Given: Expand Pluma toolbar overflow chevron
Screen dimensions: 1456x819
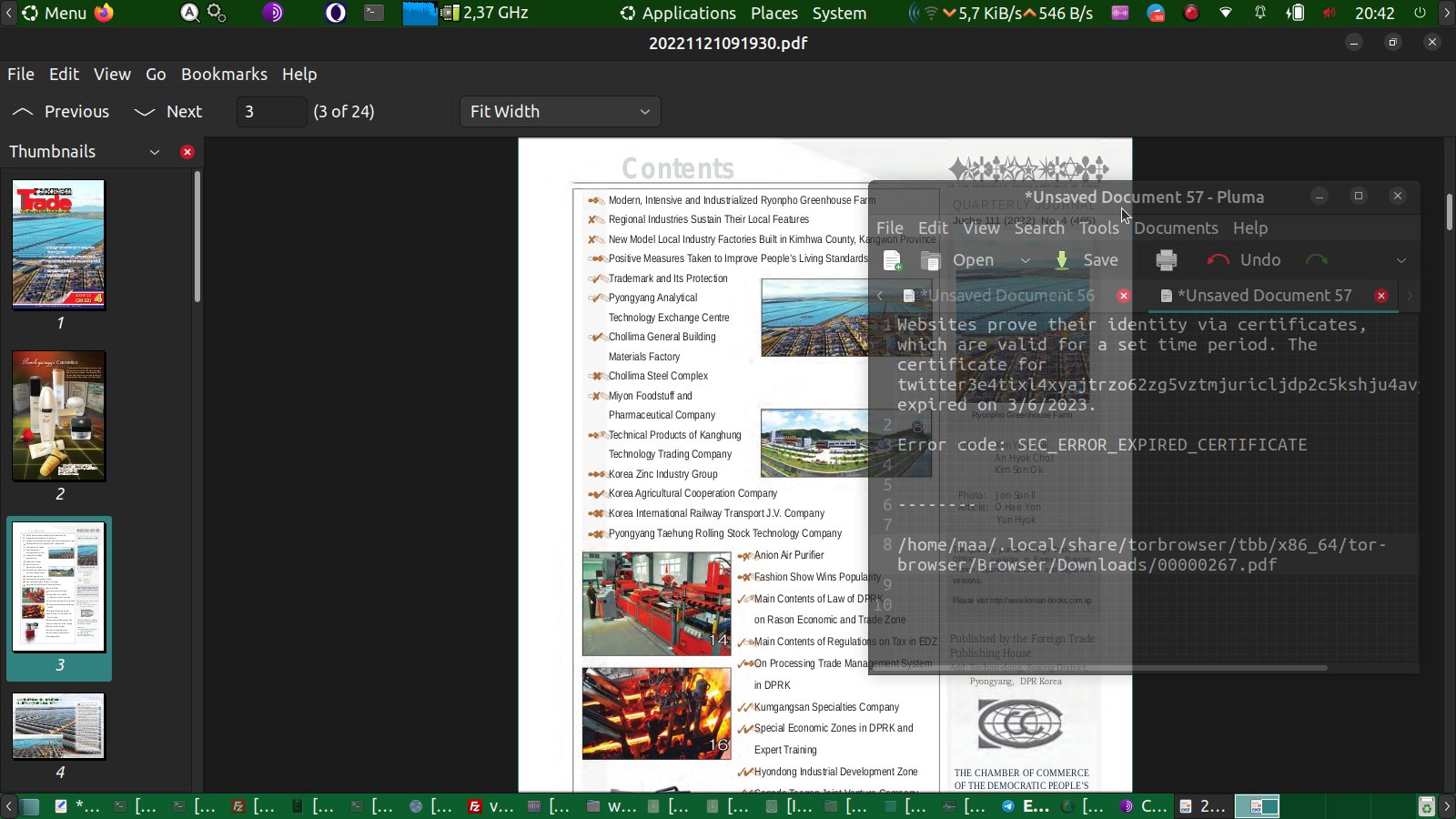Looking at the screenshot, I should point(1401,260).
